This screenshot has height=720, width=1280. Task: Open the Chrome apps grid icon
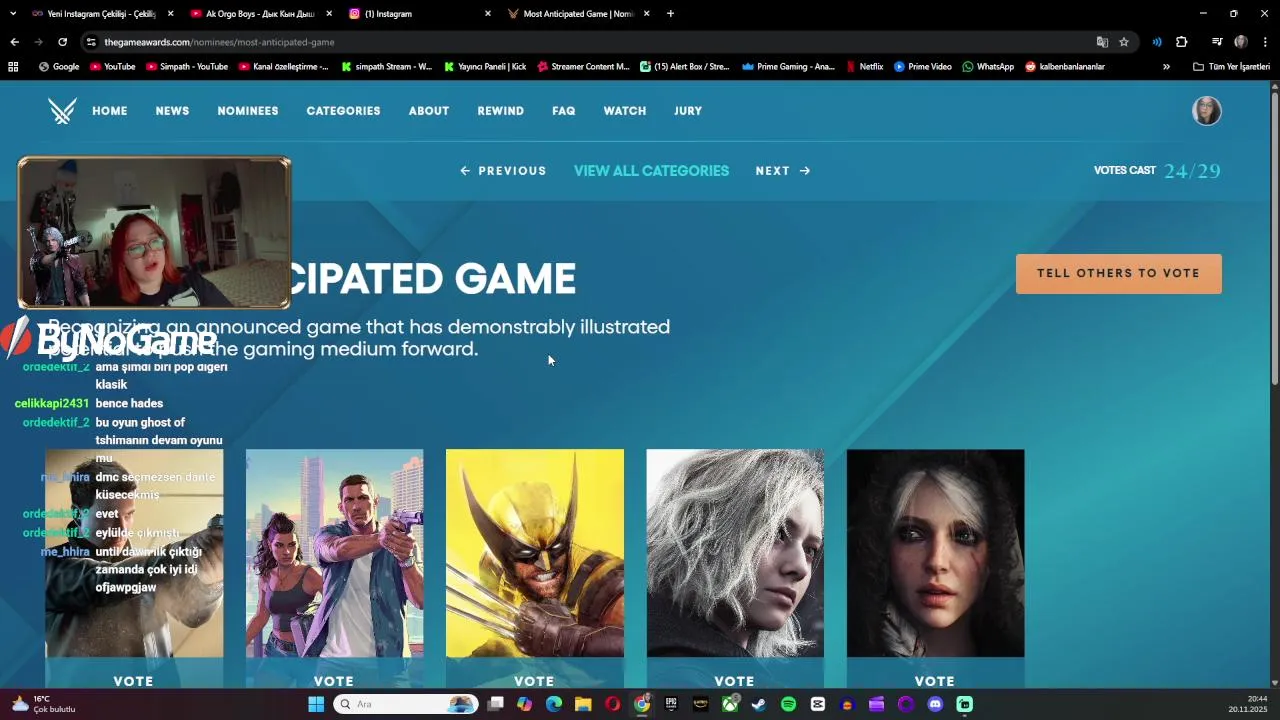click(x=13, y=67)
